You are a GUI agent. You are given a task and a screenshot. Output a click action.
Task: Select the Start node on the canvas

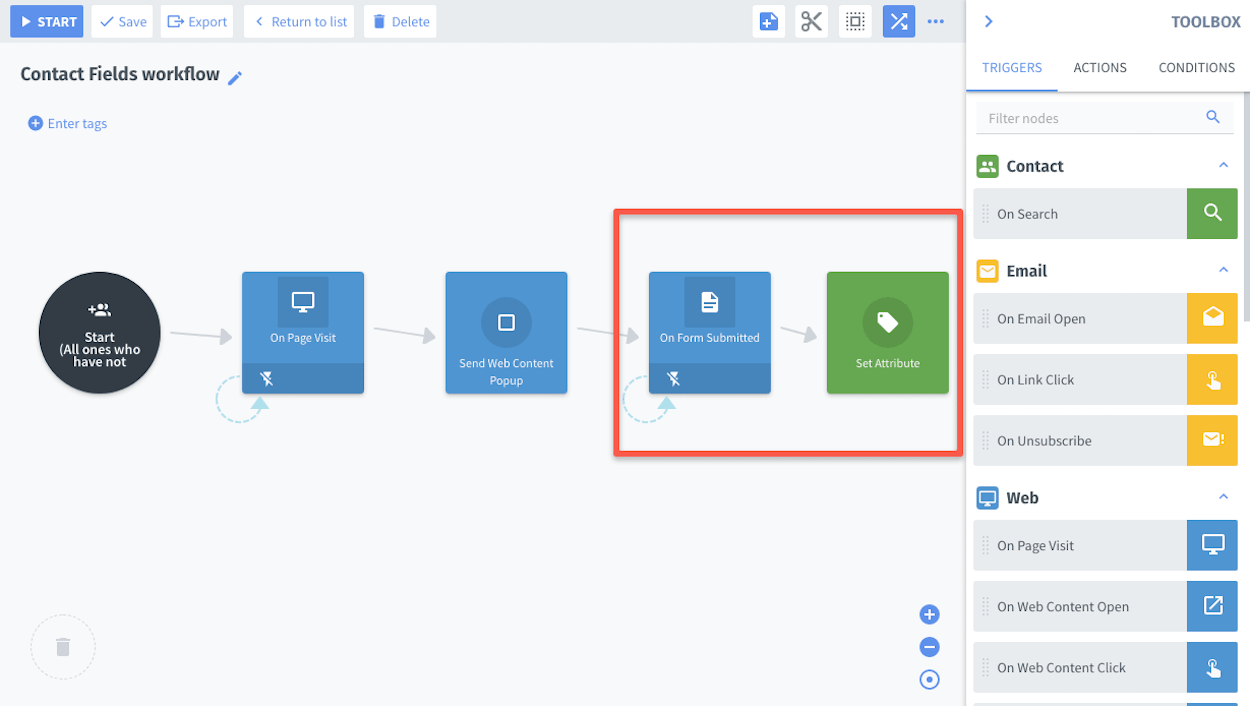click(x=99, y=333)
